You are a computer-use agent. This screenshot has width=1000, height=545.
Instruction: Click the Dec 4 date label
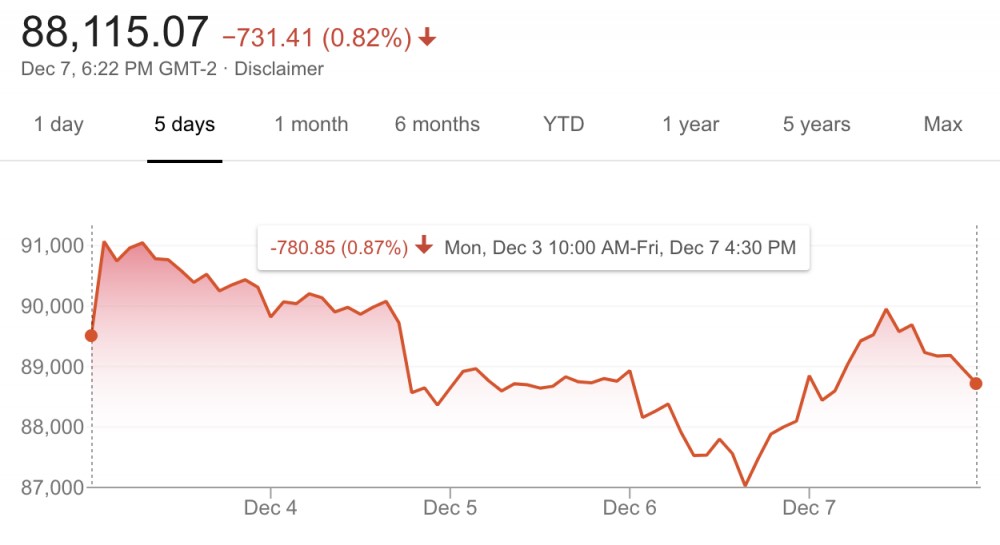pyautogui.click(x=270, y=508)
